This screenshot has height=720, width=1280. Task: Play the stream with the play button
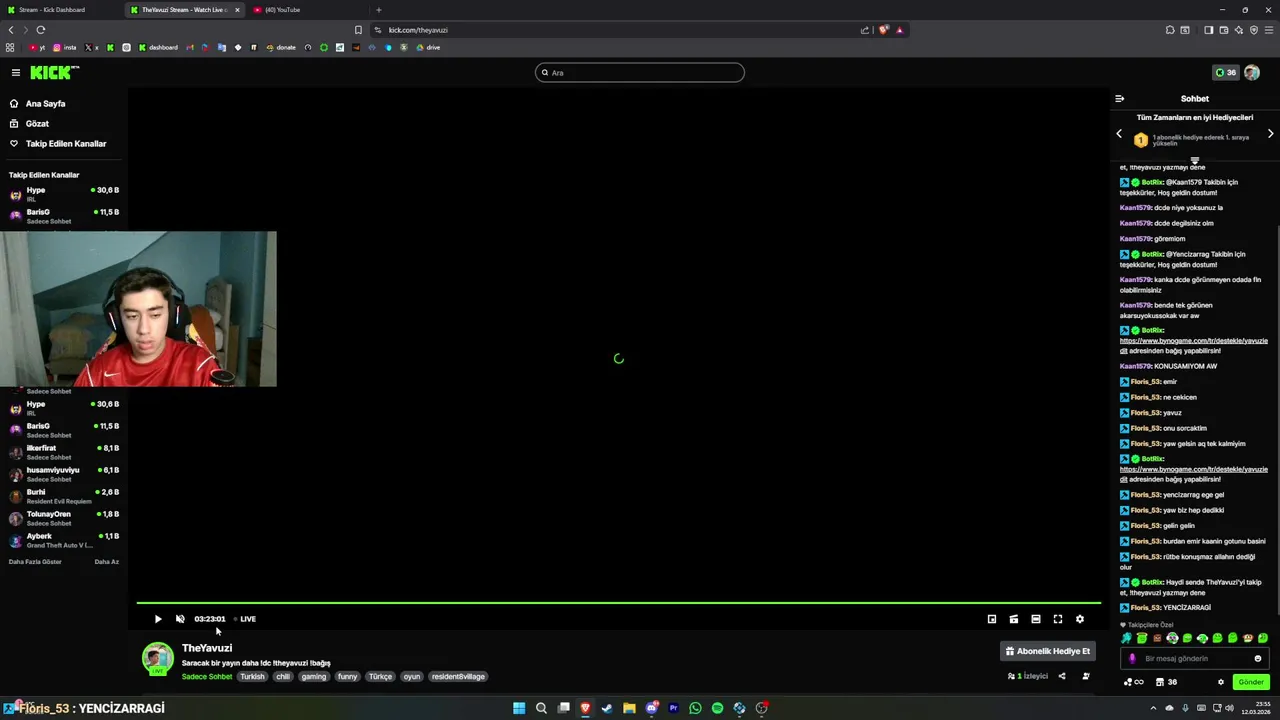click(158, 619)
